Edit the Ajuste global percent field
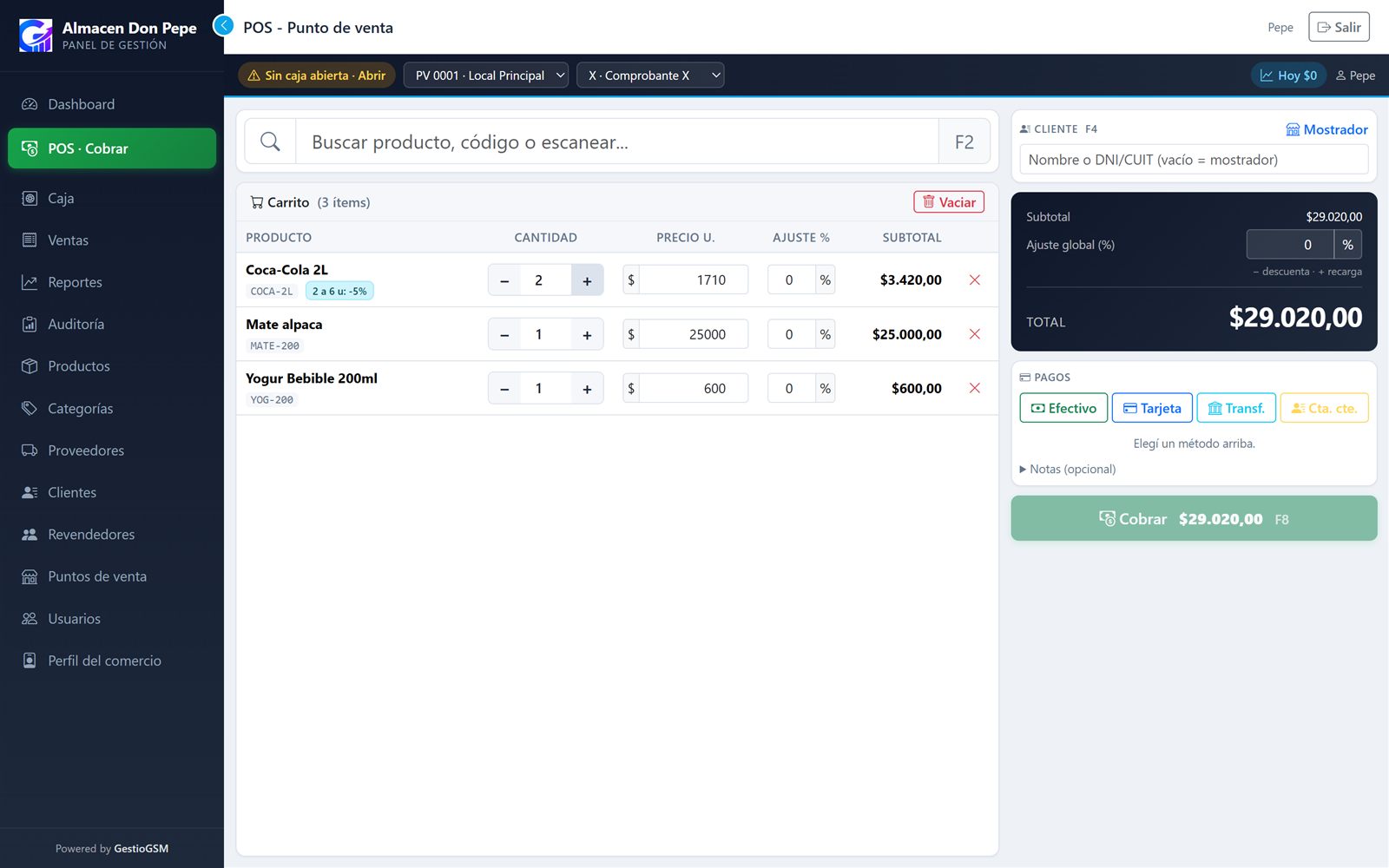This screenshot has height=868, width=1389. 1290,245
